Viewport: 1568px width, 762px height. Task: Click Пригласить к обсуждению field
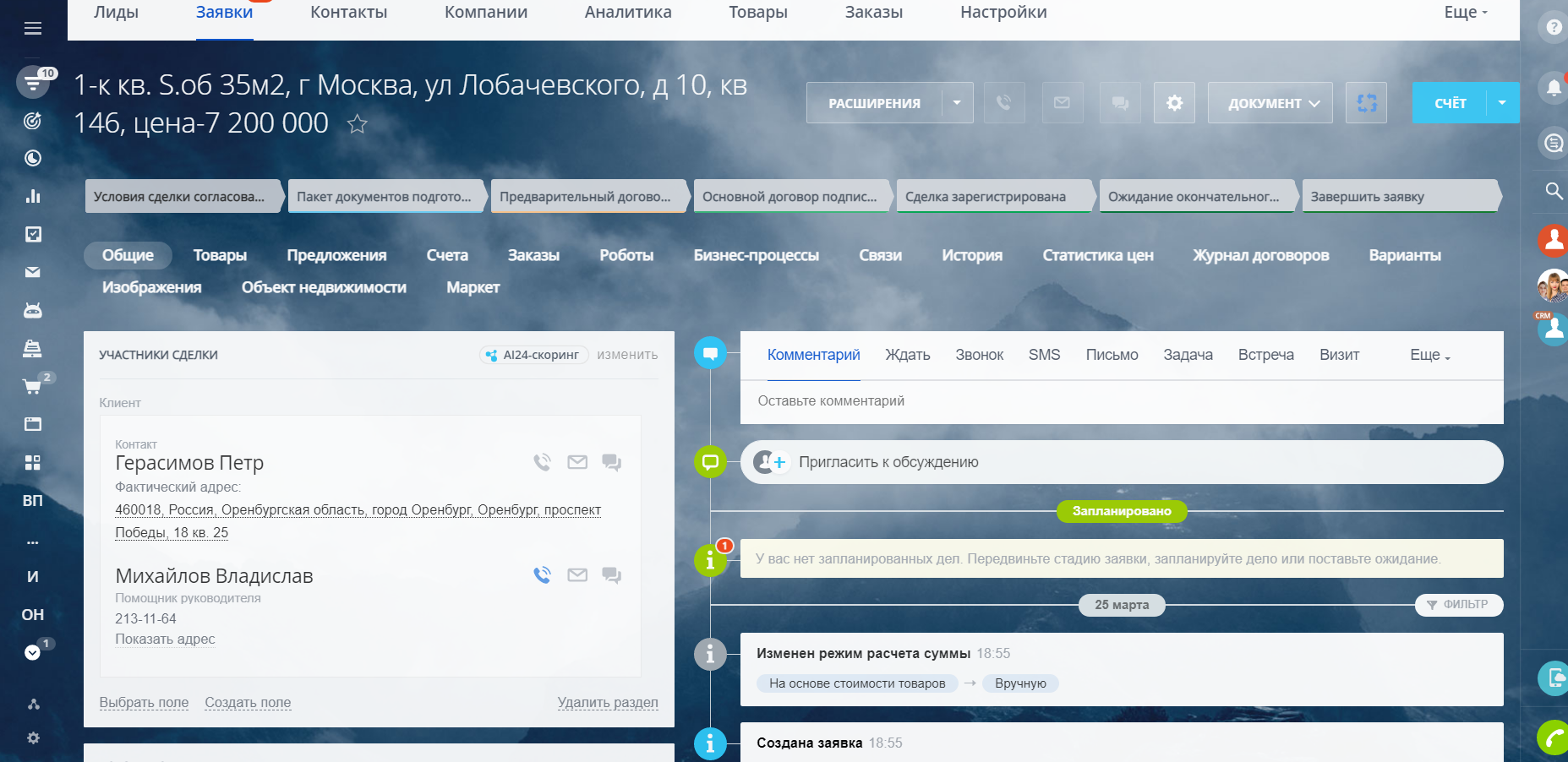coord(1122,462)
